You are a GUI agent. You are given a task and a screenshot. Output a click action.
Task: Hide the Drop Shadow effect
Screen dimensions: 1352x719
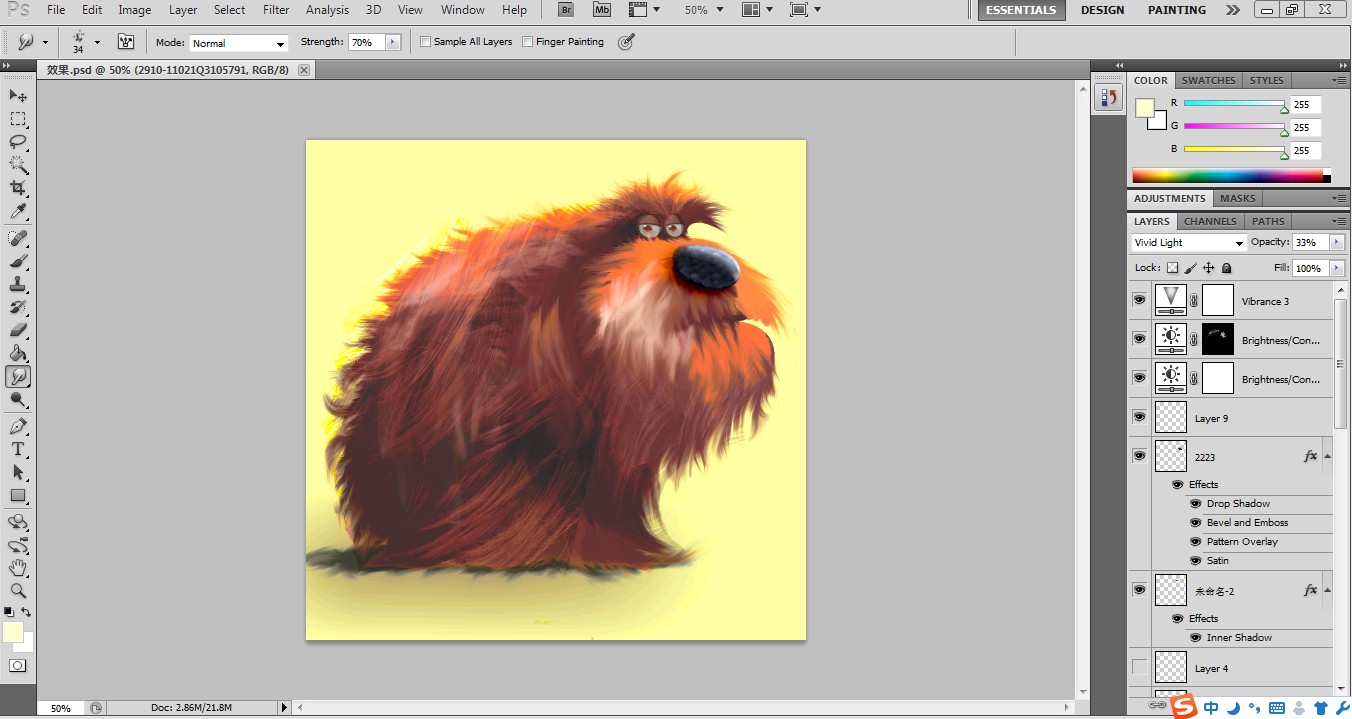[x=1196, y=503]
